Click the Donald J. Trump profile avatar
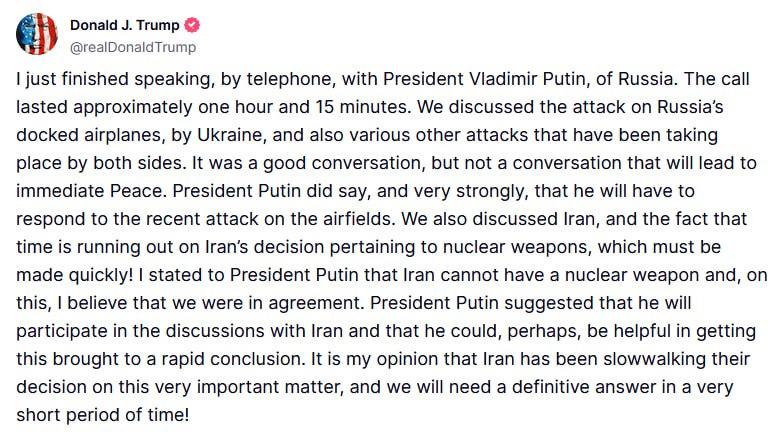Viewport: 775px width, 447px height. click(x=36, y=34)
